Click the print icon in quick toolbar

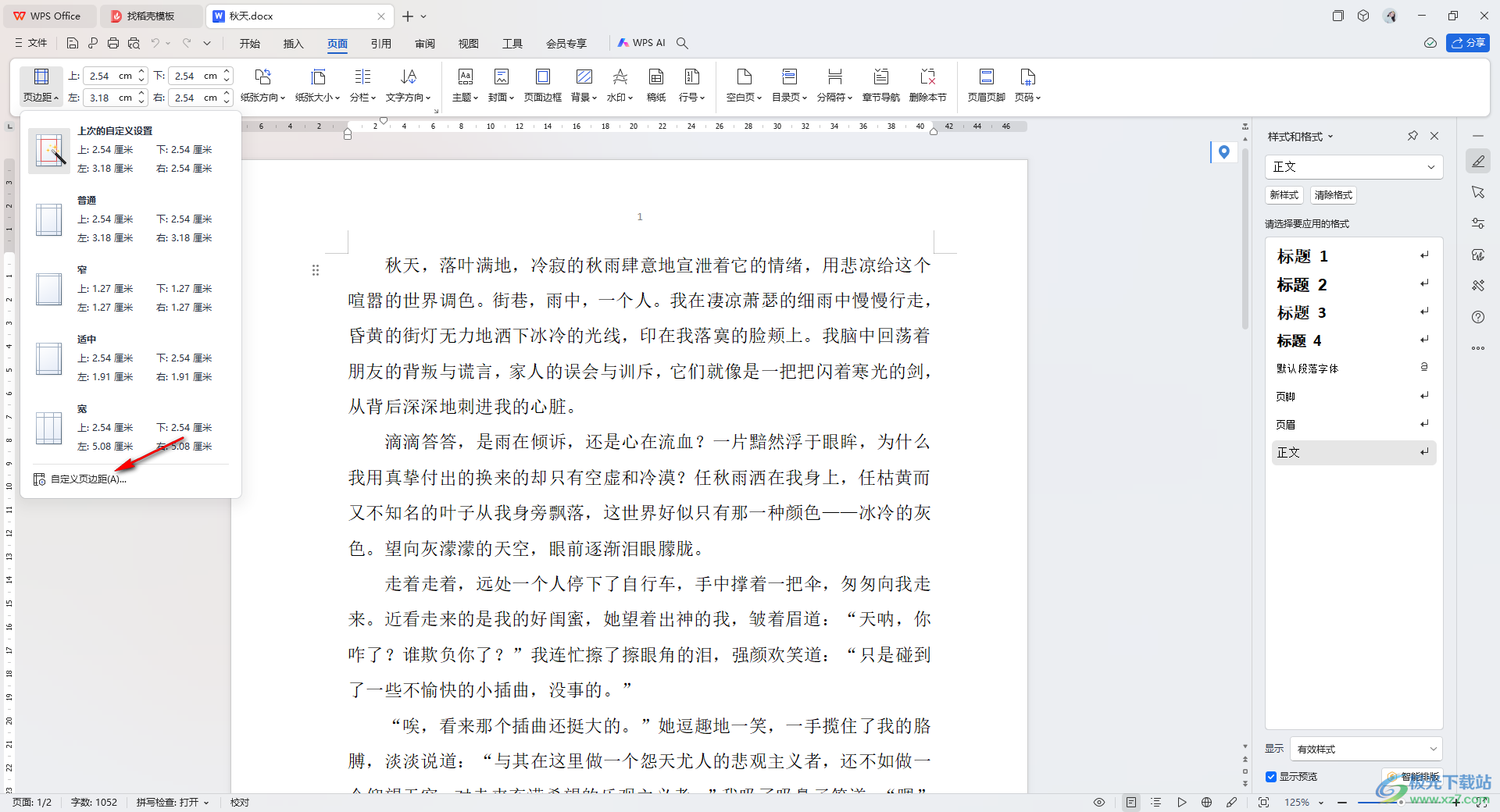pyautogui.click(x=113, y=43)
